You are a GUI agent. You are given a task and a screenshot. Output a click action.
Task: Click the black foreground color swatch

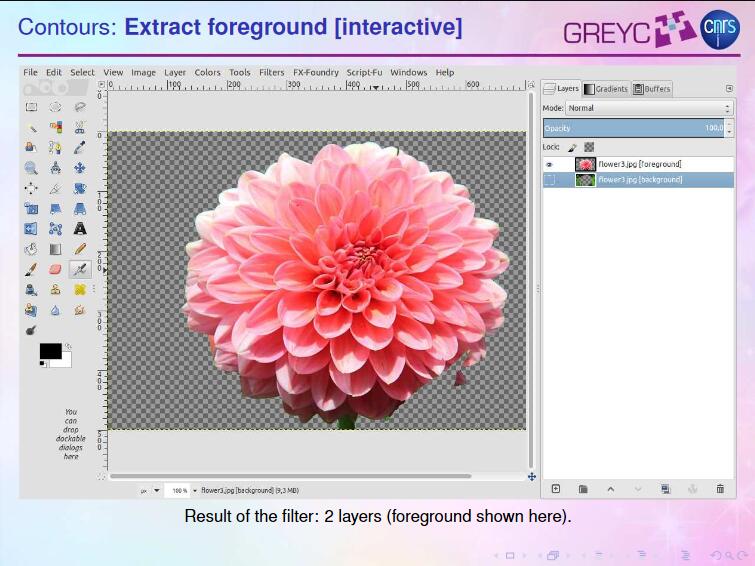[x=49, y=350]
